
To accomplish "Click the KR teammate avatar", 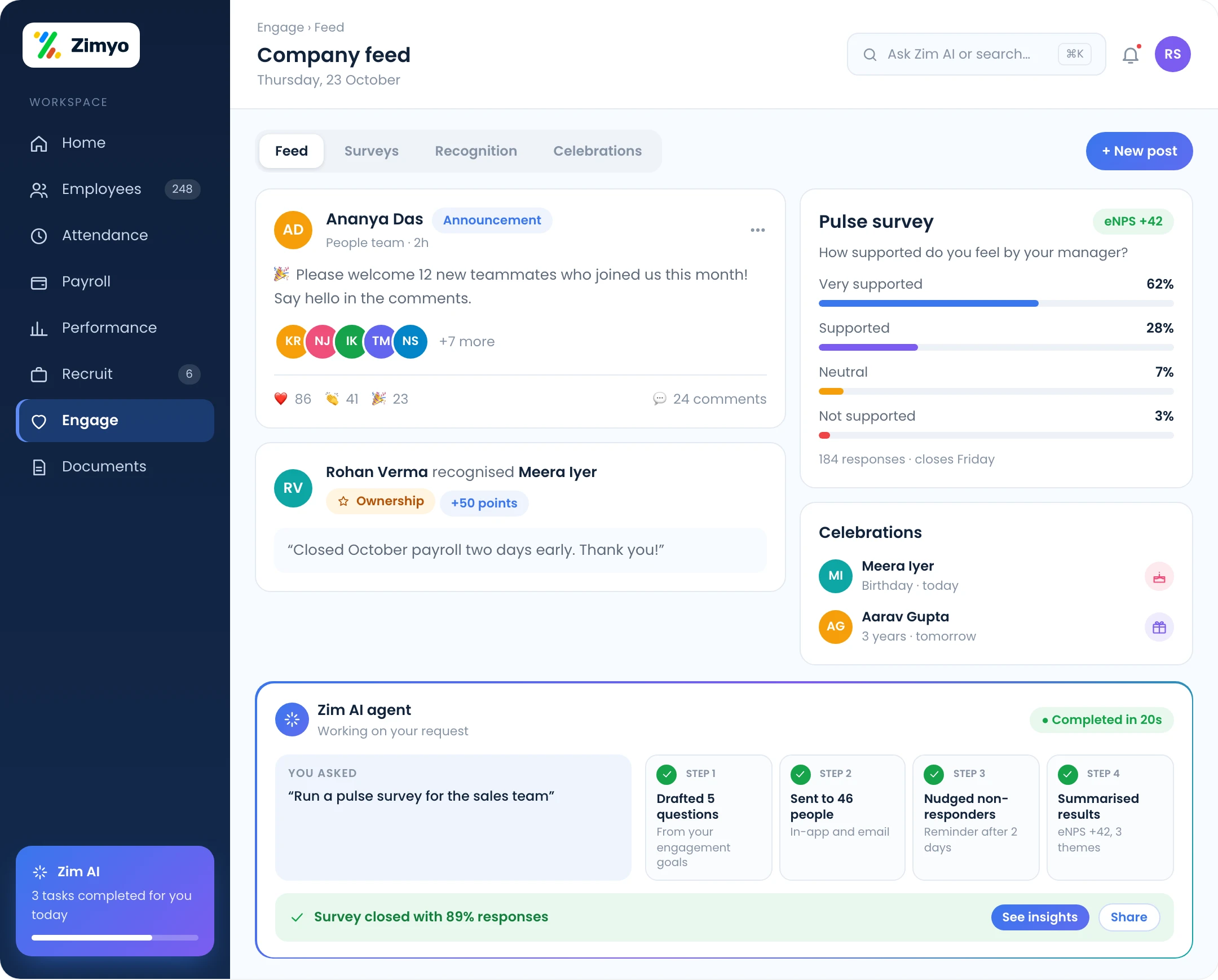I will tap(293, 342).
